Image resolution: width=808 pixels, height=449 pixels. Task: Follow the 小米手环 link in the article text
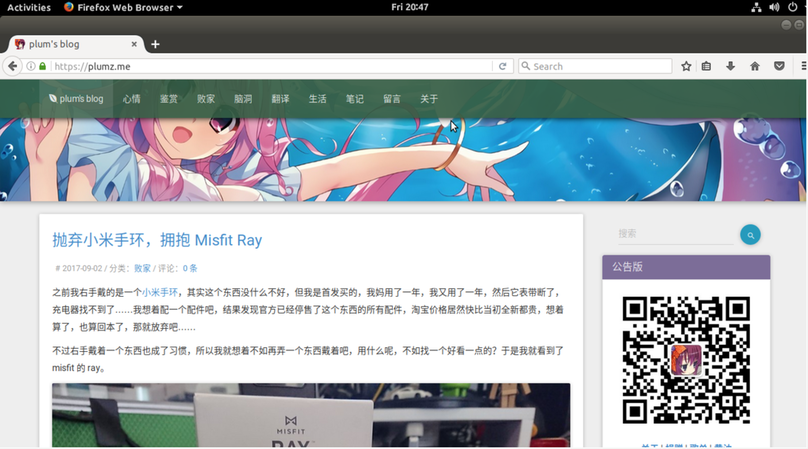[x=160, y=292]
